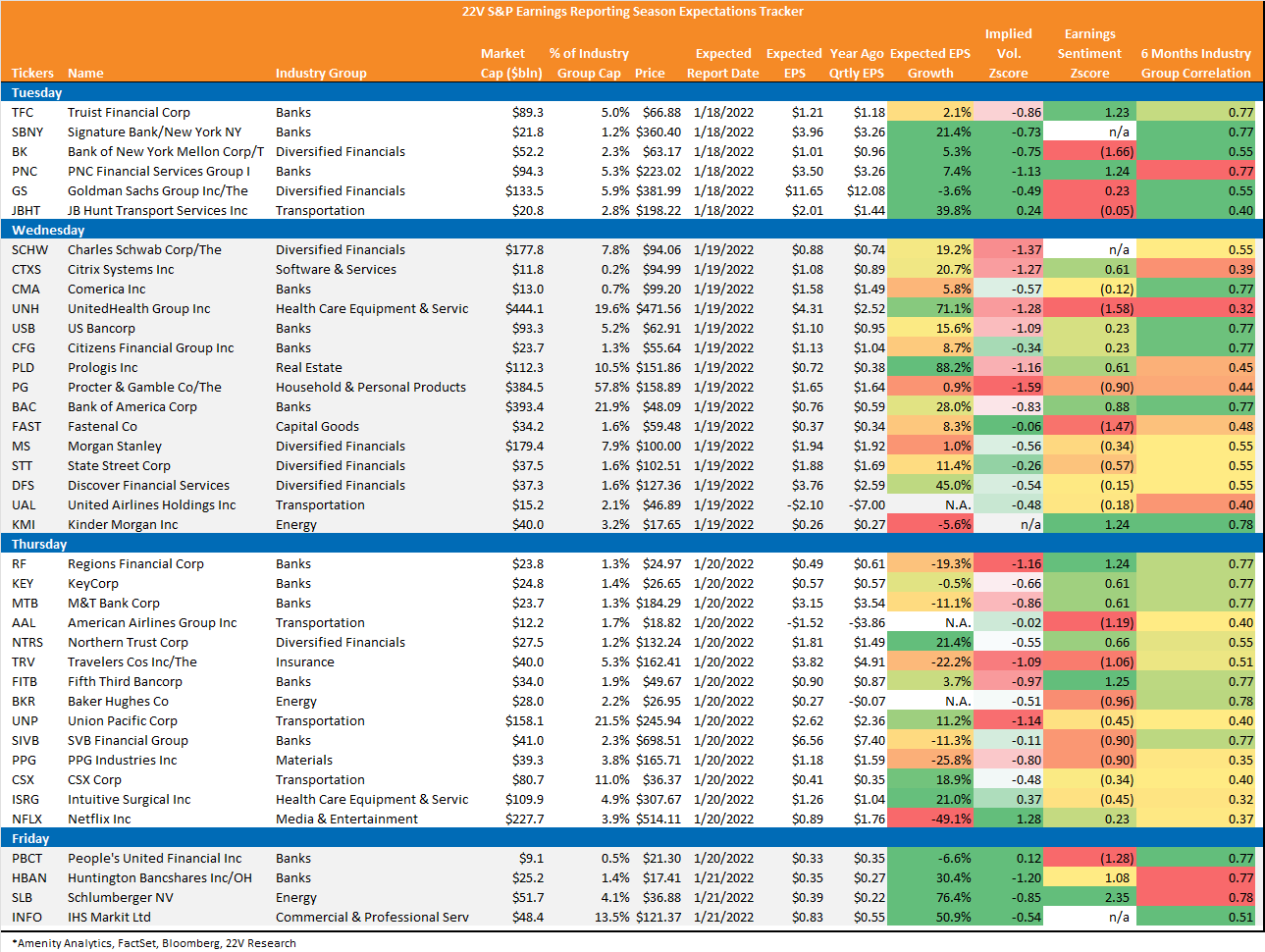The width and height of the screenshot is (1265, 952).
Task: Select Citrix Systems Software & Services industry cell
Action: 336,269
